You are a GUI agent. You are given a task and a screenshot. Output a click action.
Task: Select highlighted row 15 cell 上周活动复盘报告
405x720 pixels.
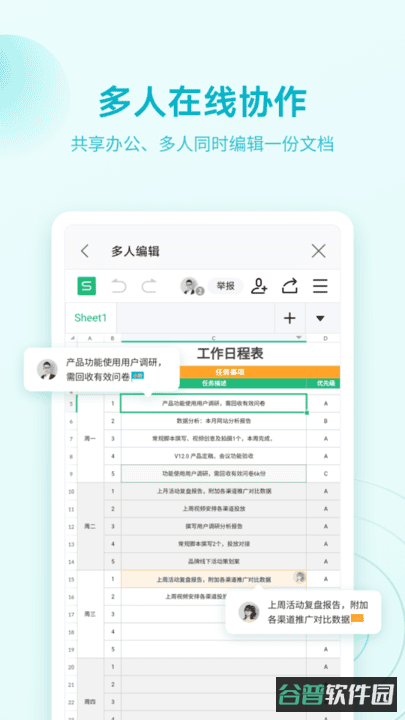pyautogui.click(x=214, y=579)
